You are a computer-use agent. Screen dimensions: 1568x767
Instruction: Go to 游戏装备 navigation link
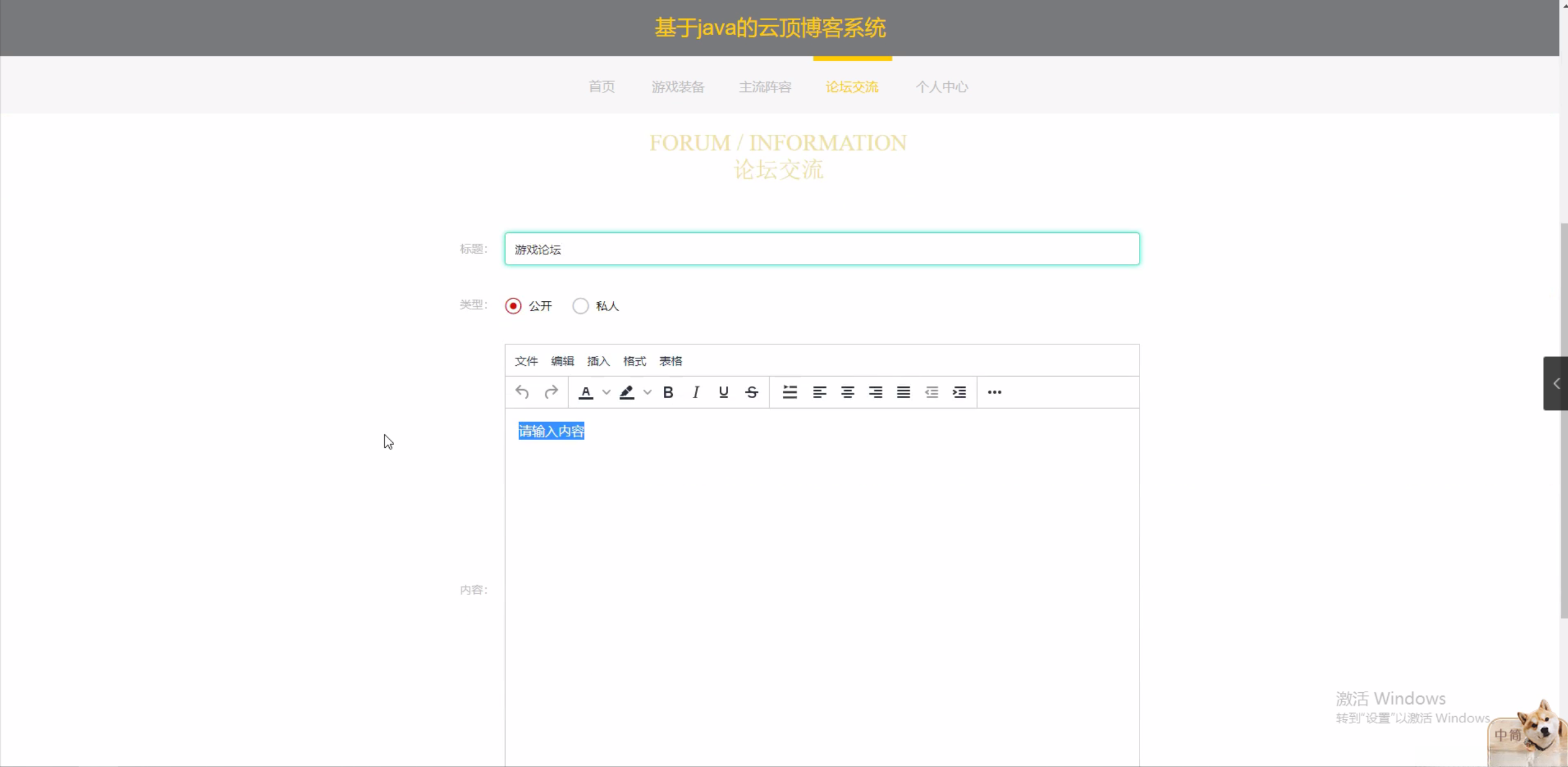click(678, 87)
